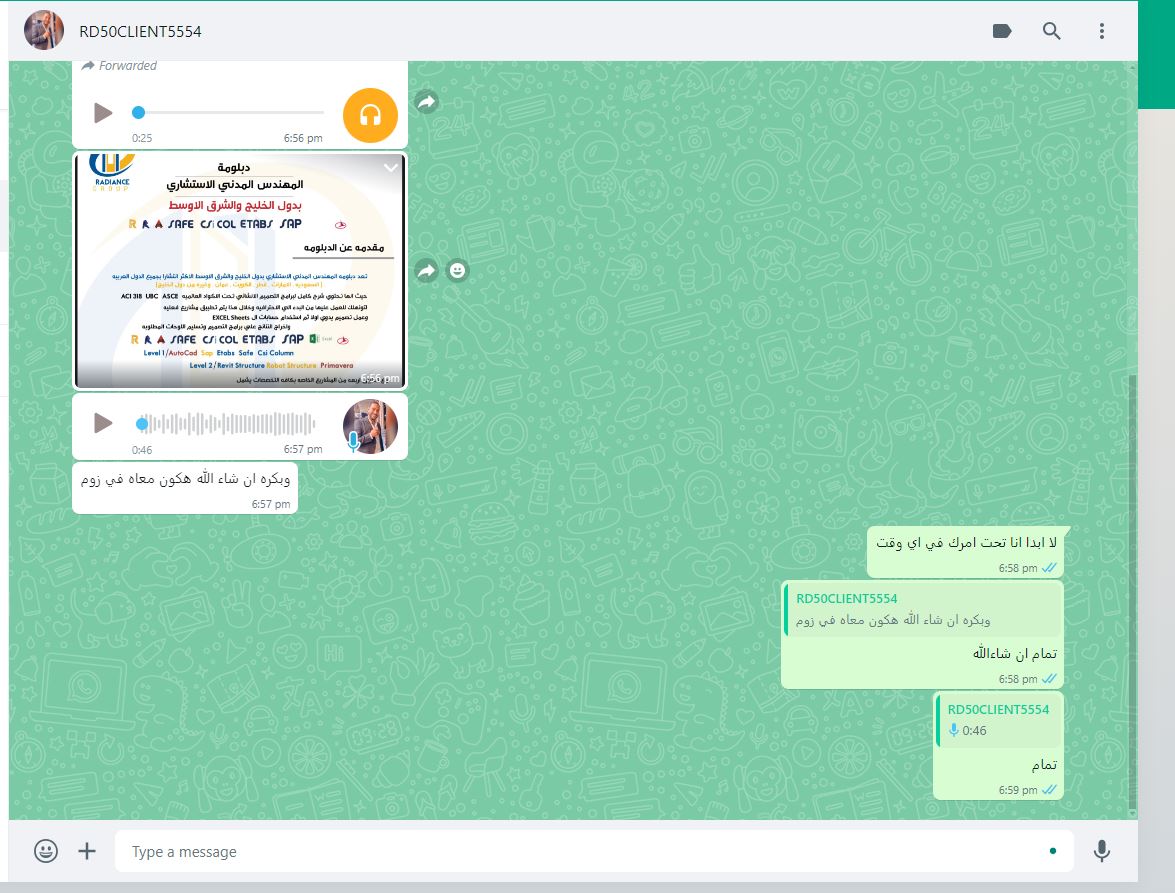1175x893 pixels.
Task: Search messages with magnifier icon
Action: [1051, 31]
